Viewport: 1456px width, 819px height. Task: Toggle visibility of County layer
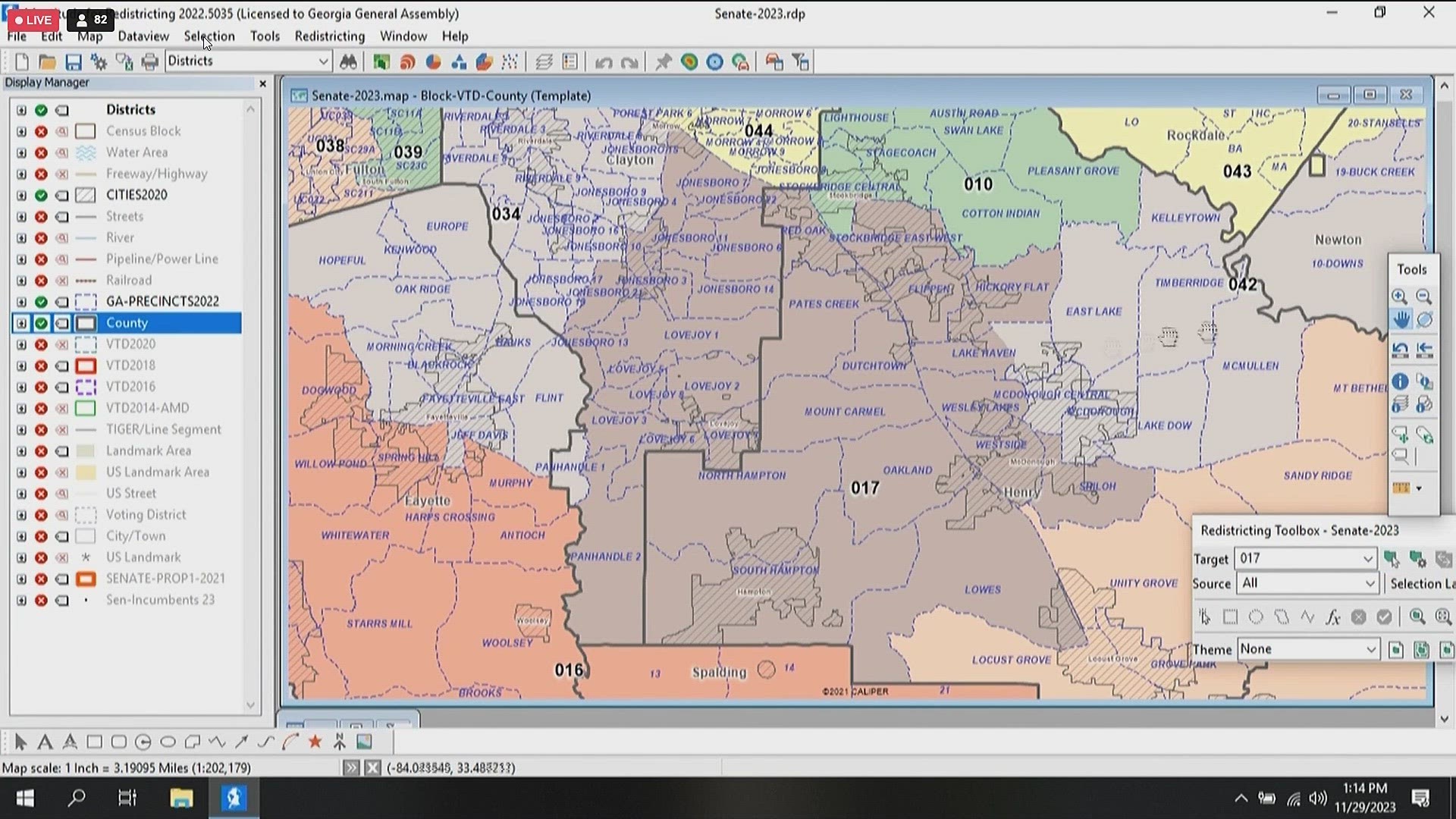click(41, 322)
